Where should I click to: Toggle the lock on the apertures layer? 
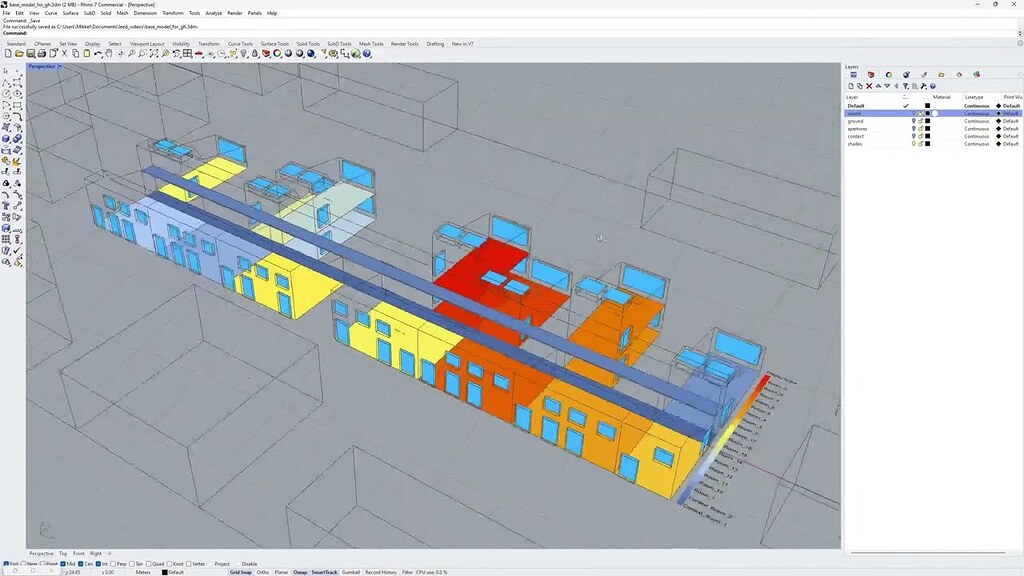click(920, 129)
